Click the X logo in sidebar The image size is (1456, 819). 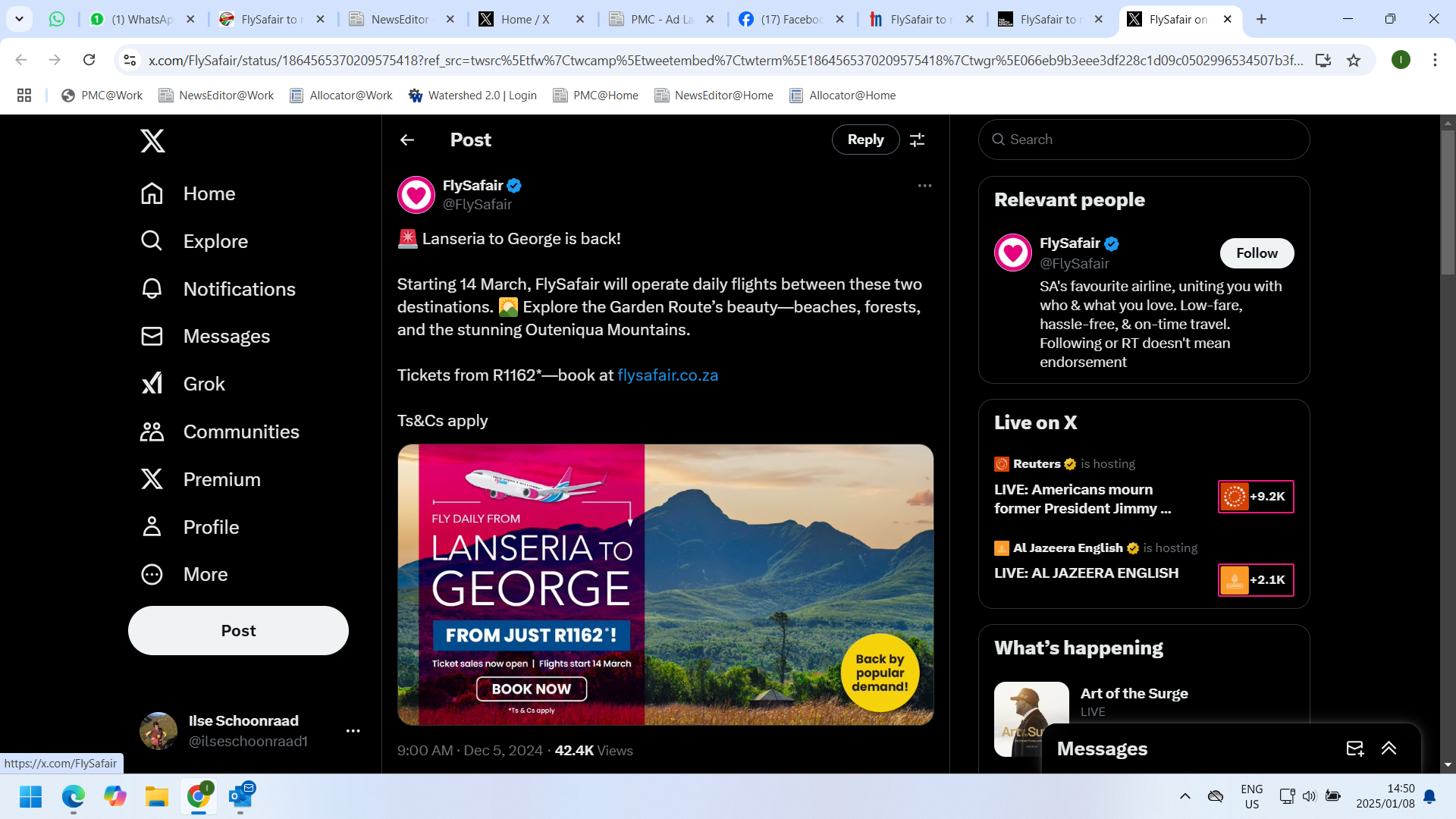click(x=152, y=140)
